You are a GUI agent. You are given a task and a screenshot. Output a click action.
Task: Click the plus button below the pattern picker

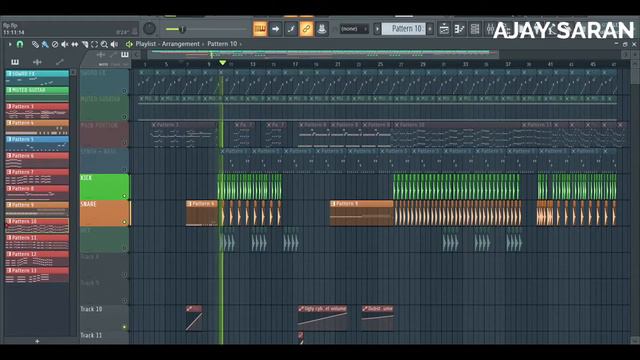click(x=37, y=341)
